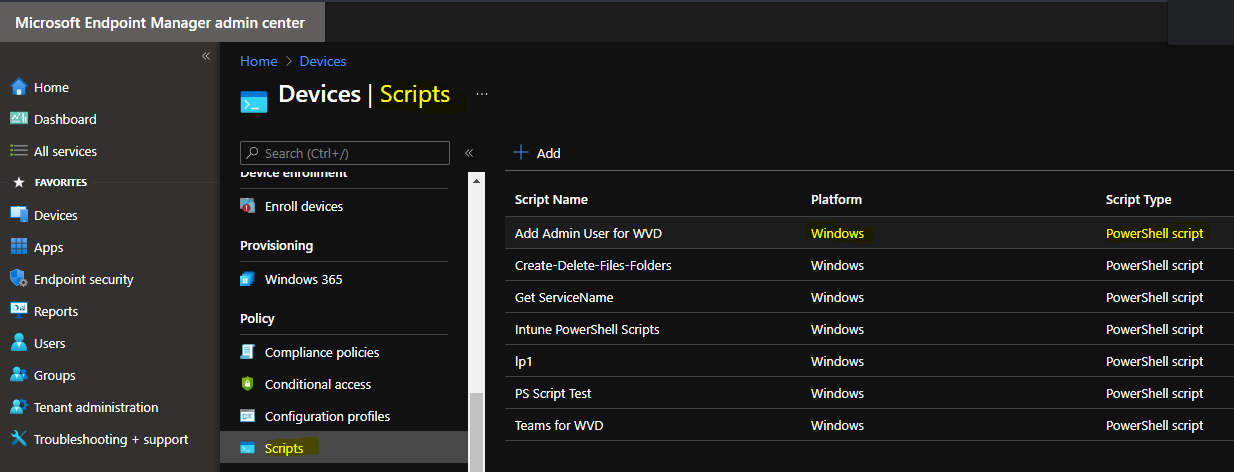Open Windows 365 provisioning entry
The width and height of the screenshot is (1234, 472).
pos(304,279)
